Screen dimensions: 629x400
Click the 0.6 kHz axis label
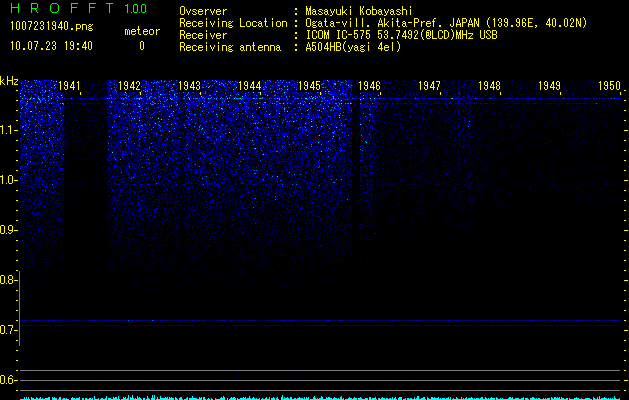point(8,380)
